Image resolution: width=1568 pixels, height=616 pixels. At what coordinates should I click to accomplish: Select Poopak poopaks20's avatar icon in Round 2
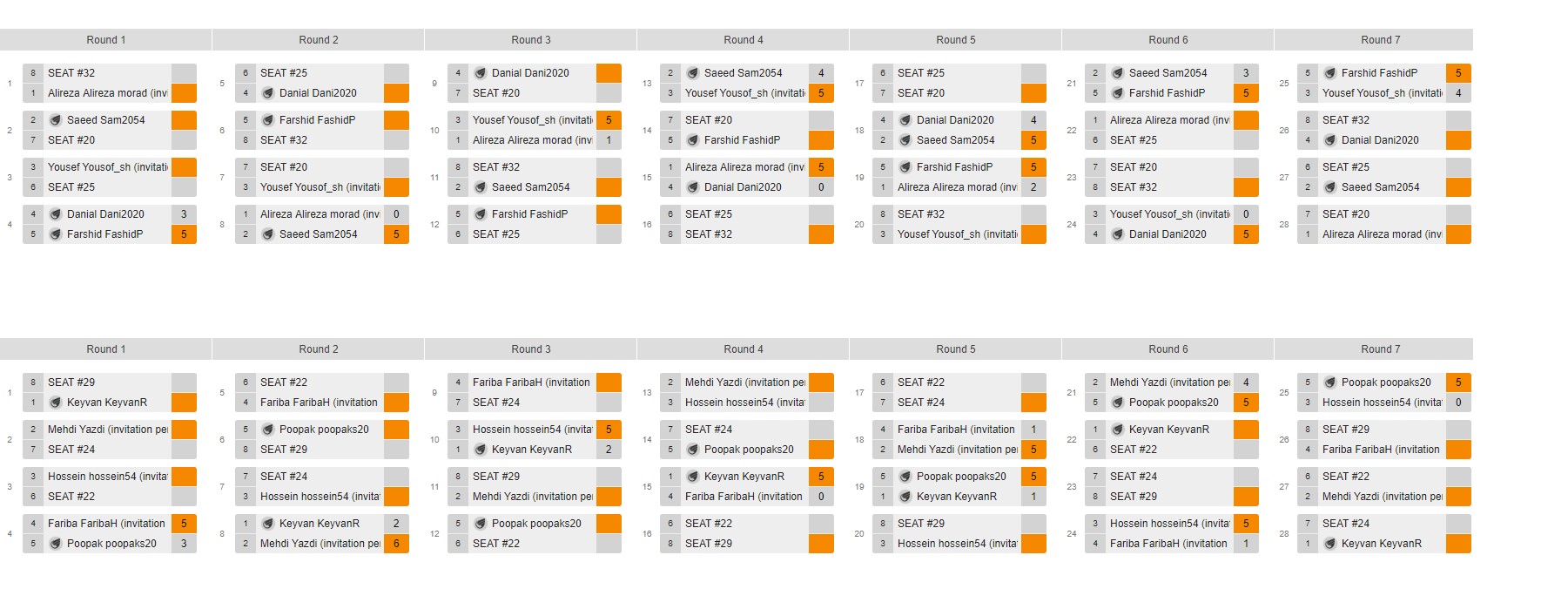coord(268,430)
